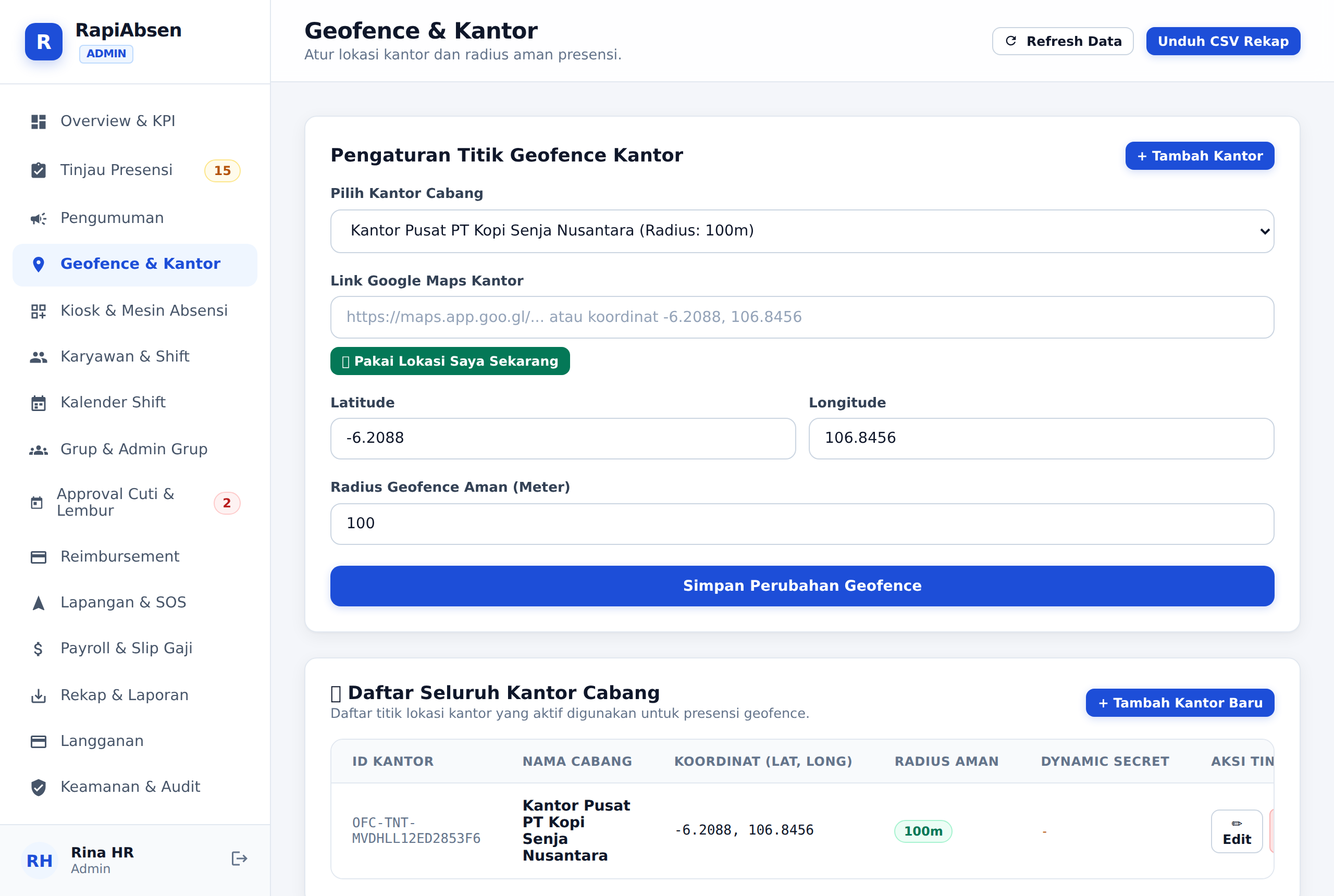The width and height of the screenshot is (1334, 896).
Task: Click the Kiosk & Mesin Absensi icon
Action: click(38, 311)
